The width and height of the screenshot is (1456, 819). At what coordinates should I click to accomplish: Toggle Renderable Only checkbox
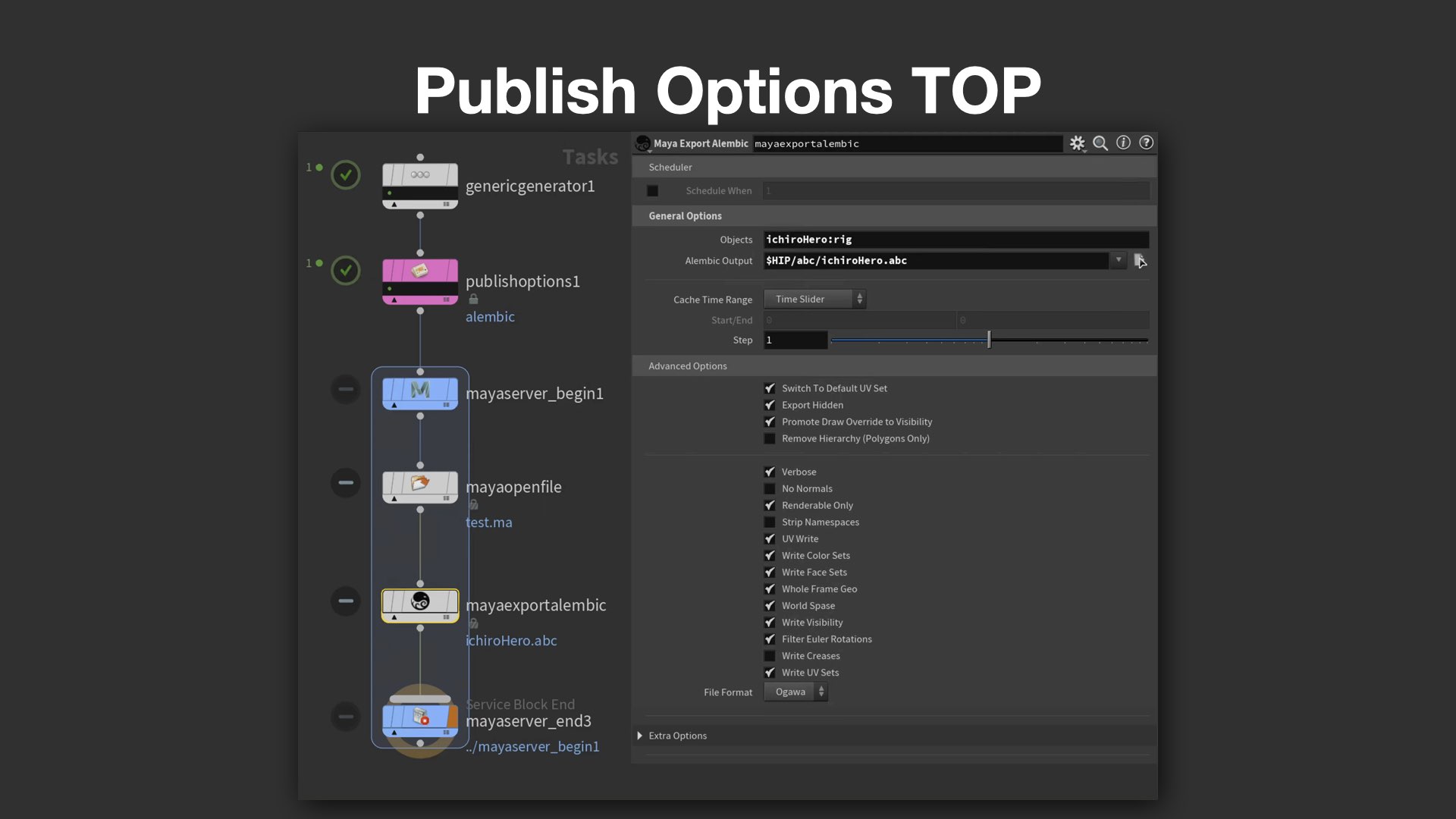pyautogui.click(x=770, y=505)
